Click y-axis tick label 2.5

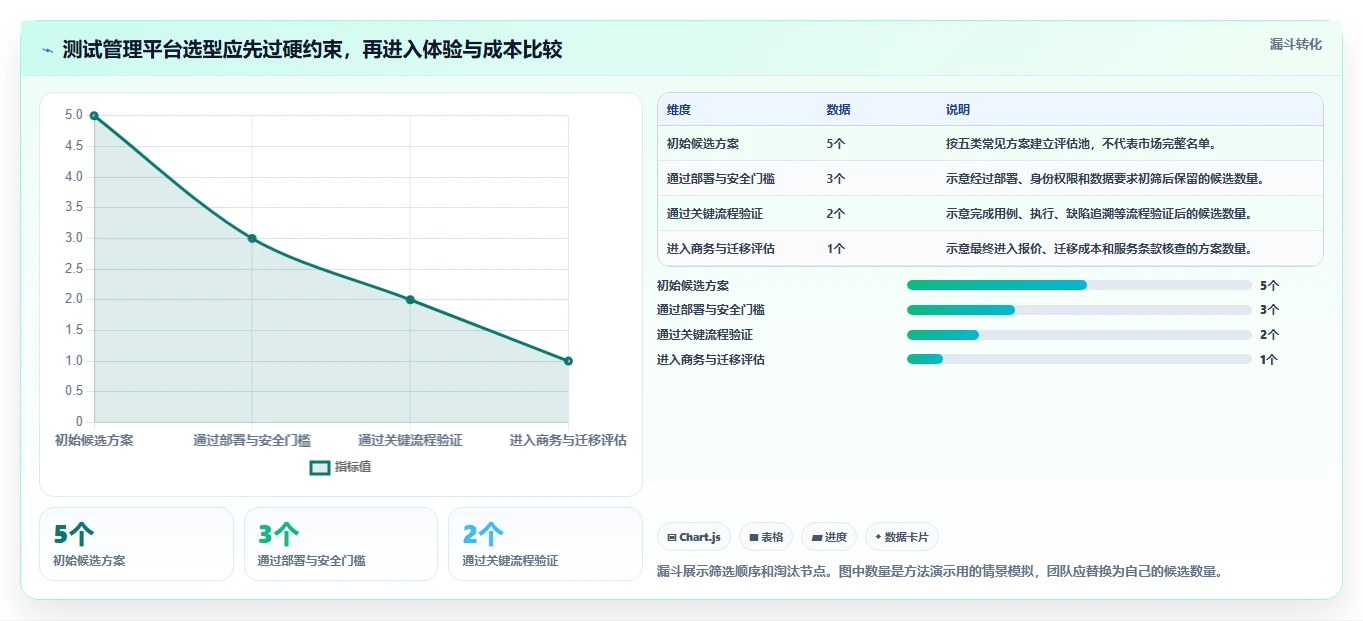(74, 269)
